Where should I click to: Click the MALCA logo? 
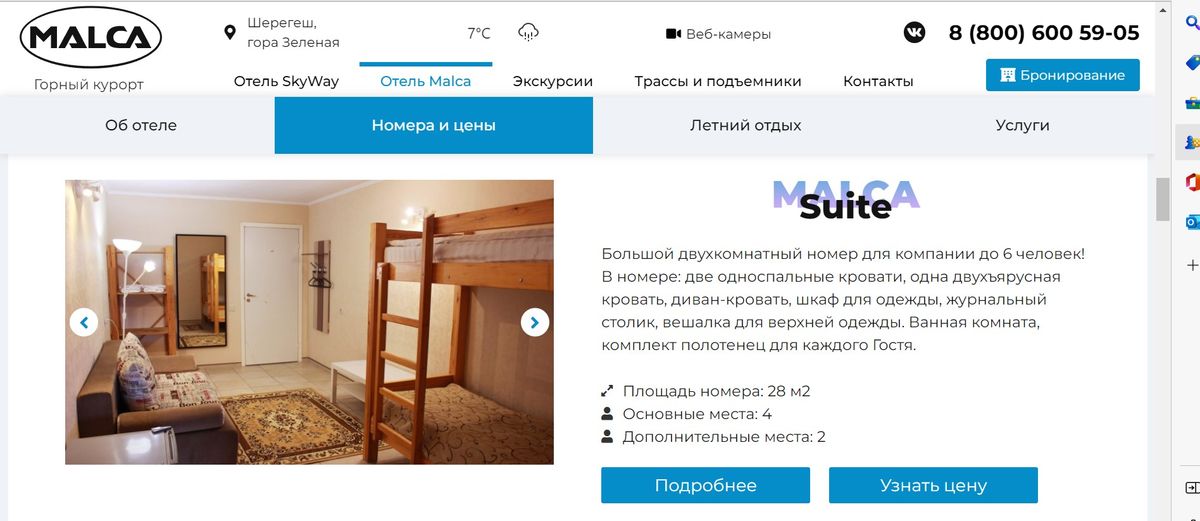point(91,37)
